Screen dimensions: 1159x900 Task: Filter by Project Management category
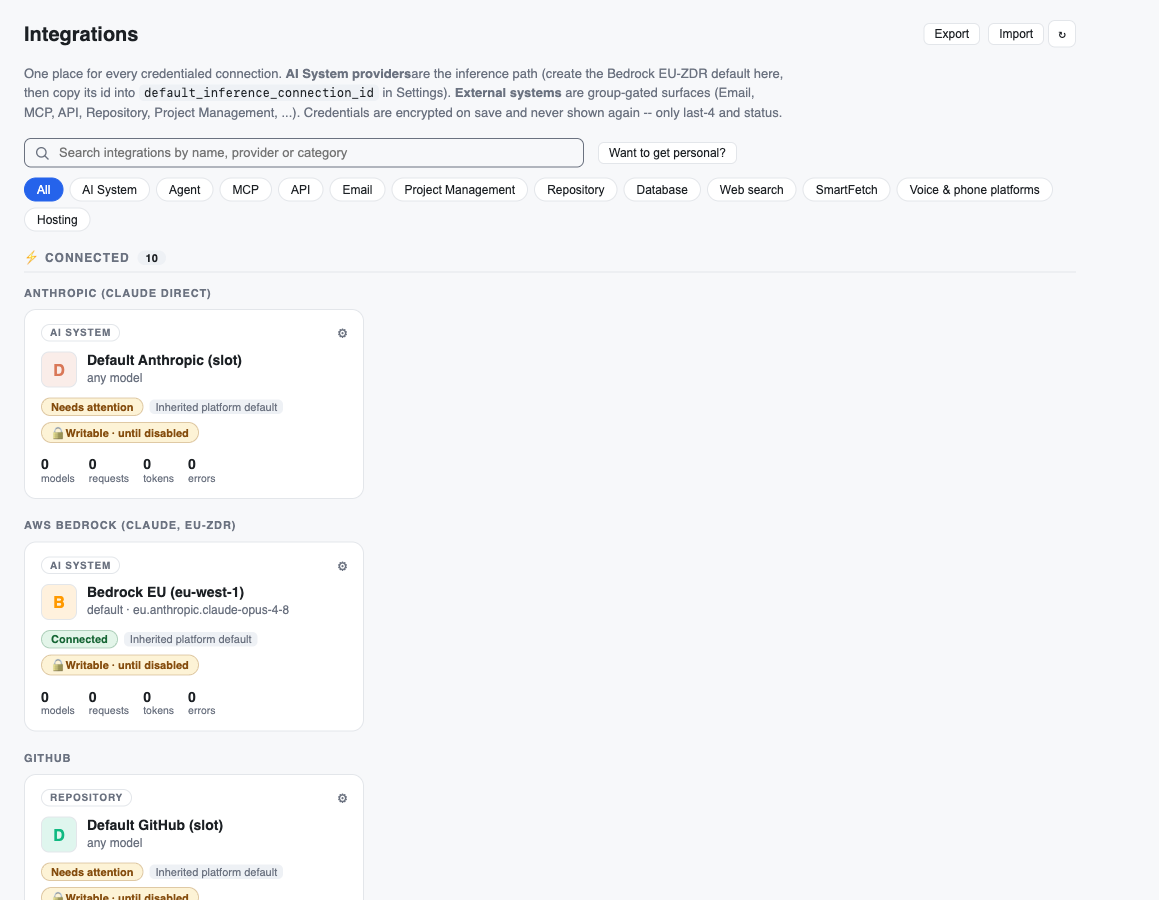tap(460, 190)
